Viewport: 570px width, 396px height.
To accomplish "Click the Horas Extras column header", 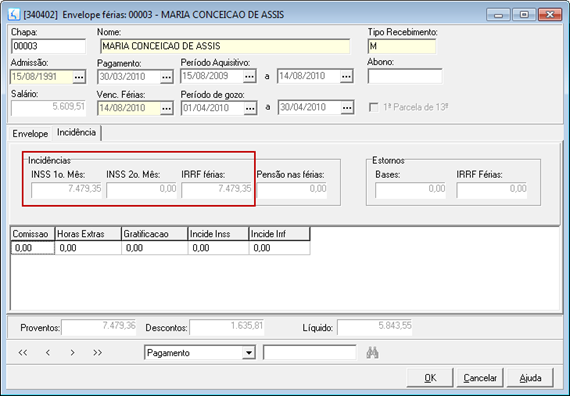I will (88, 234).
